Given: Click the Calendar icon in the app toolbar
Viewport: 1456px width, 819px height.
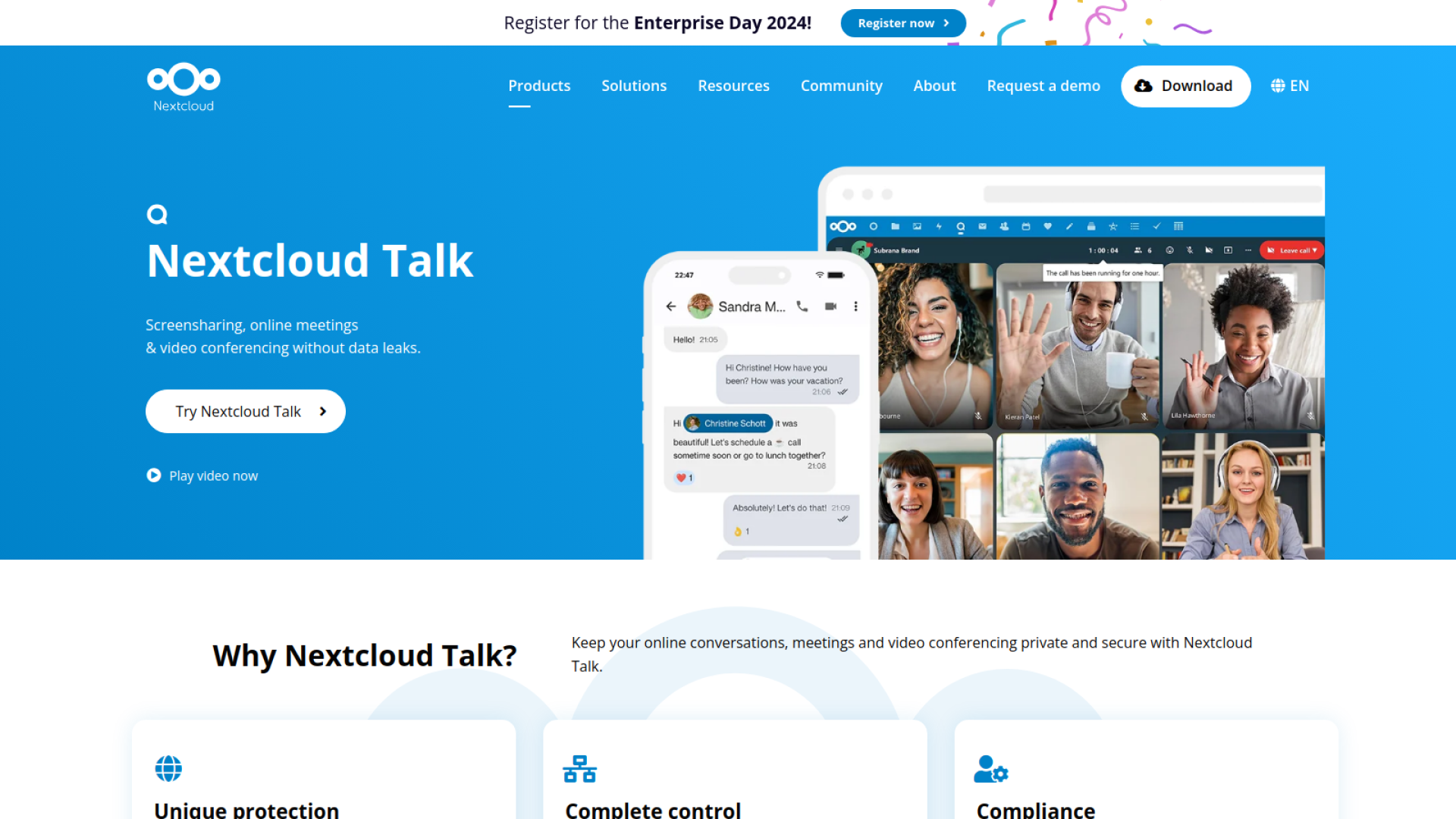Looking at the screenshot, I should coord(1026,226).
